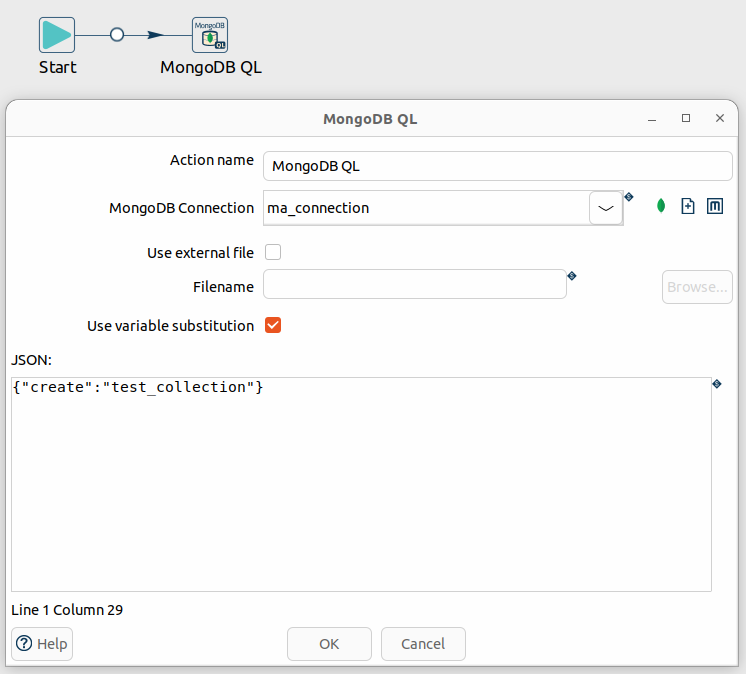Uncheck Use variable substitution
The height and width of the screenshot is (674, 746).
coord(273,325)
